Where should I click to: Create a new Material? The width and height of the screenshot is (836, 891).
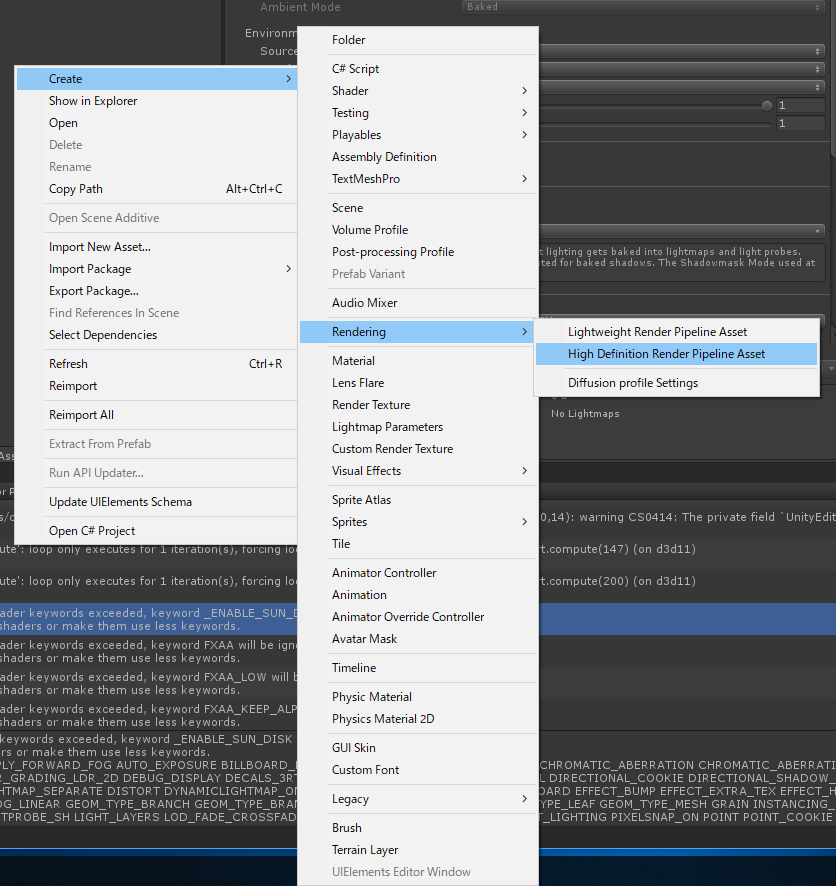418,361
